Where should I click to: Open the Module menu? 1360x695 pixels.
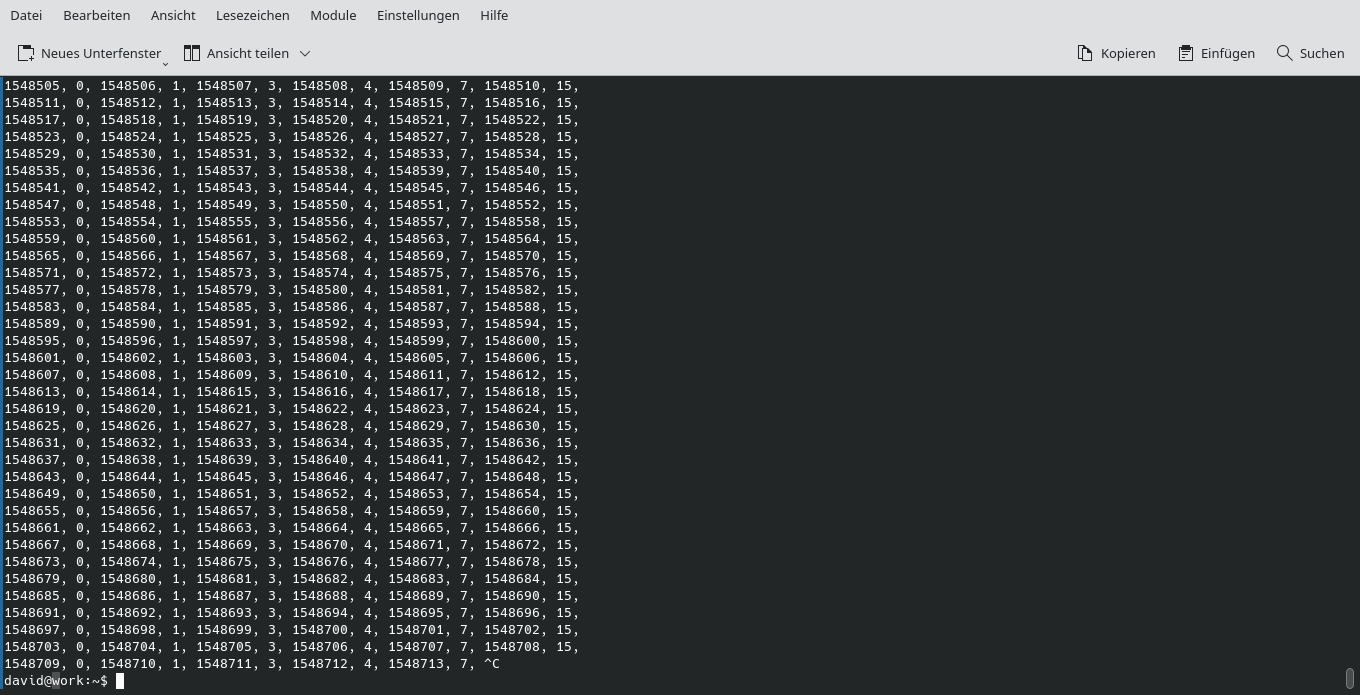(x=332, y=15)
